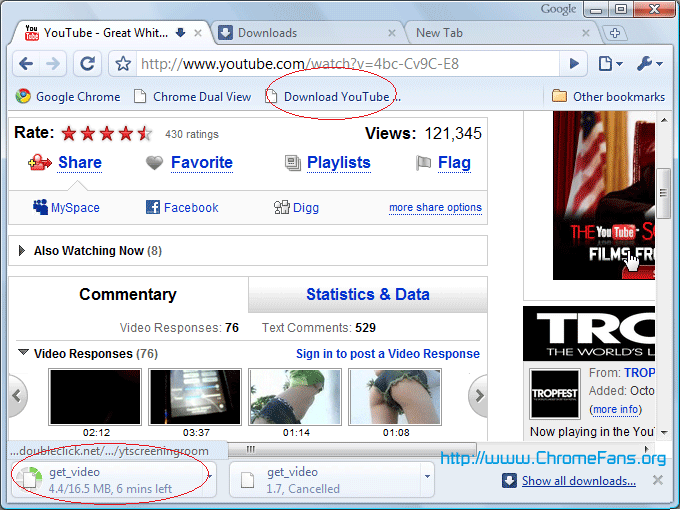Click the horizontal scrollbar thumb
The height and width of the screenshot is (510, 680).
(351, 449)
